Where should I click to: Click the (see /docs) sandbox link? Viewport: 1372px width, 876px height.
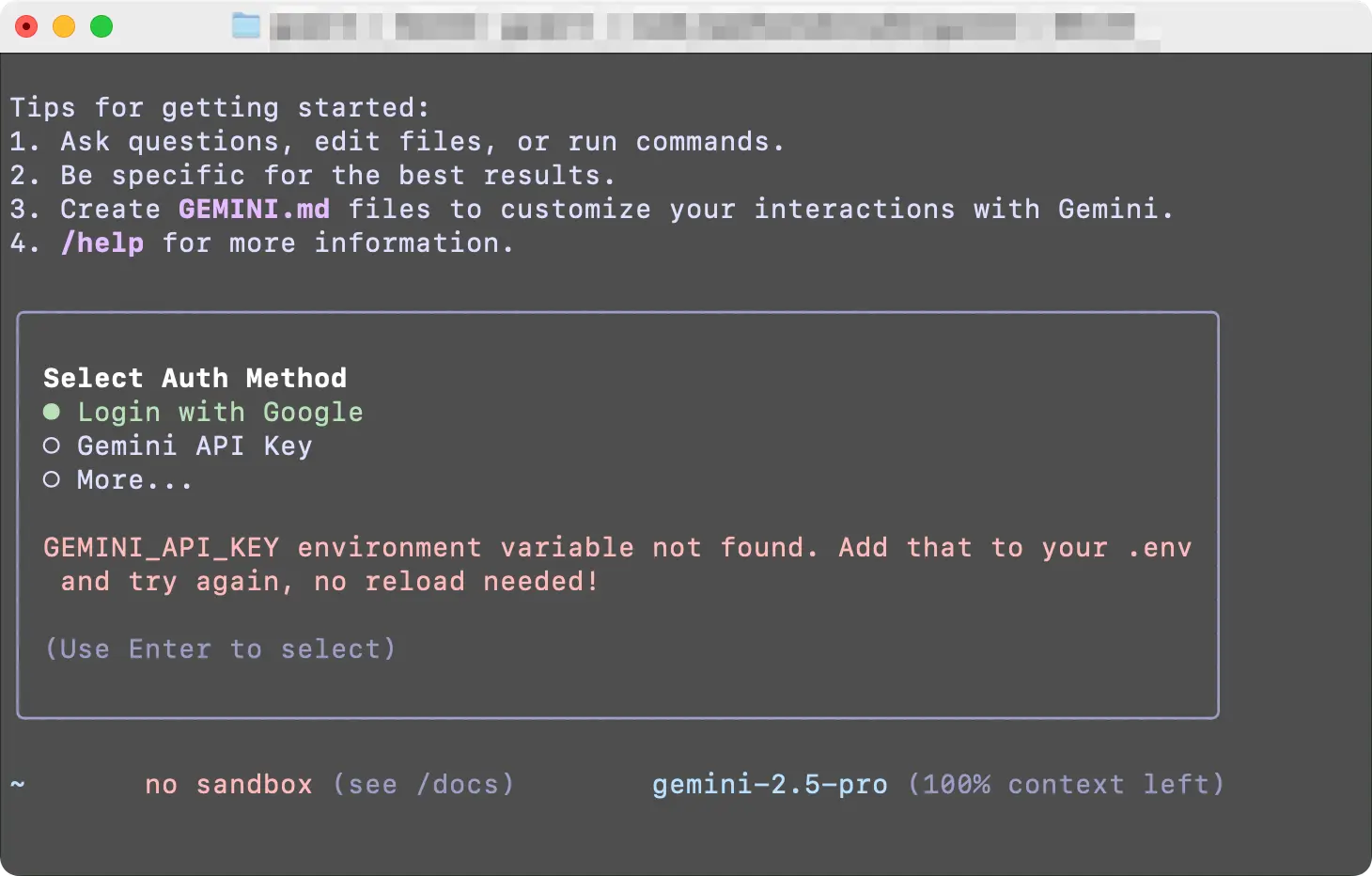[424, 784]
